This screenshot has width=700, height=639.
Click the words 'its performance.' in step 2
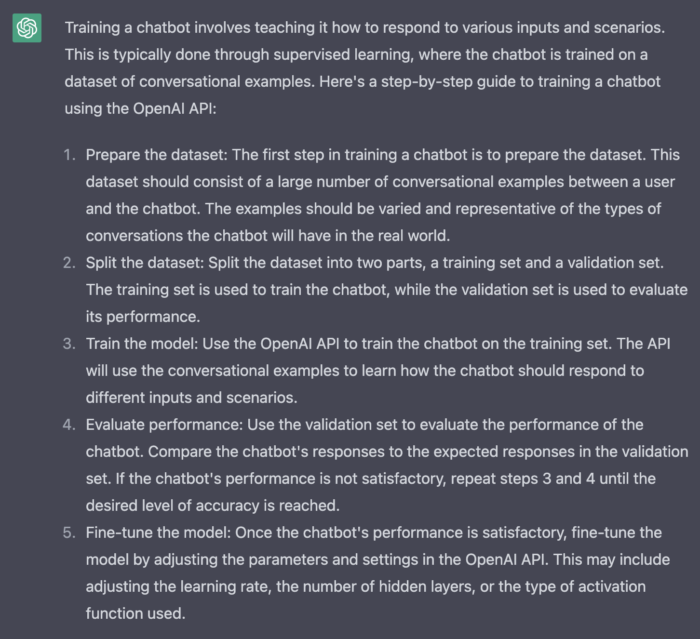tap(143, 317)
